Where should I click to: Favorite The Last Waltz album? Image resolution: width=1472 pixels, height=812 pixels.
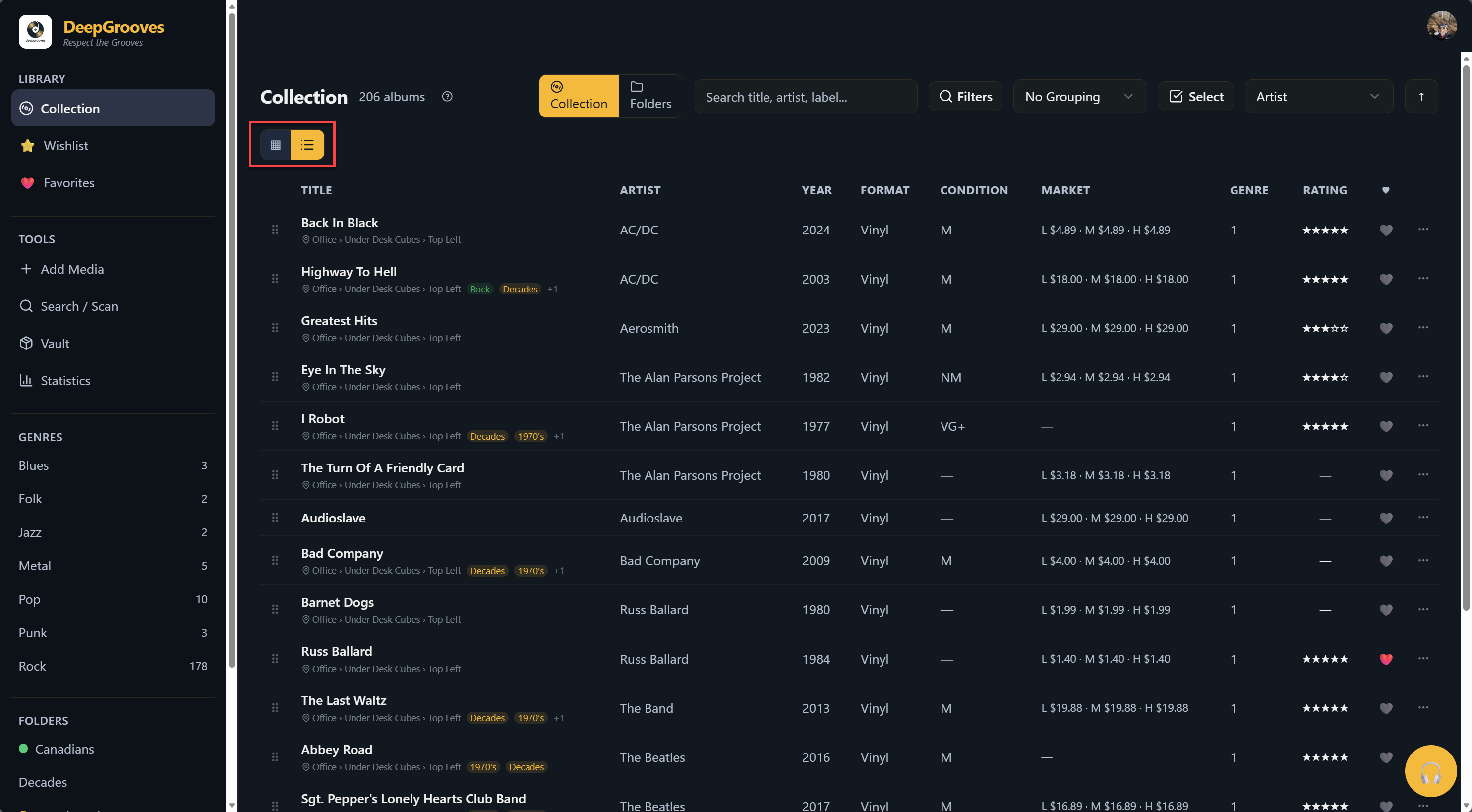point(1386,708)
